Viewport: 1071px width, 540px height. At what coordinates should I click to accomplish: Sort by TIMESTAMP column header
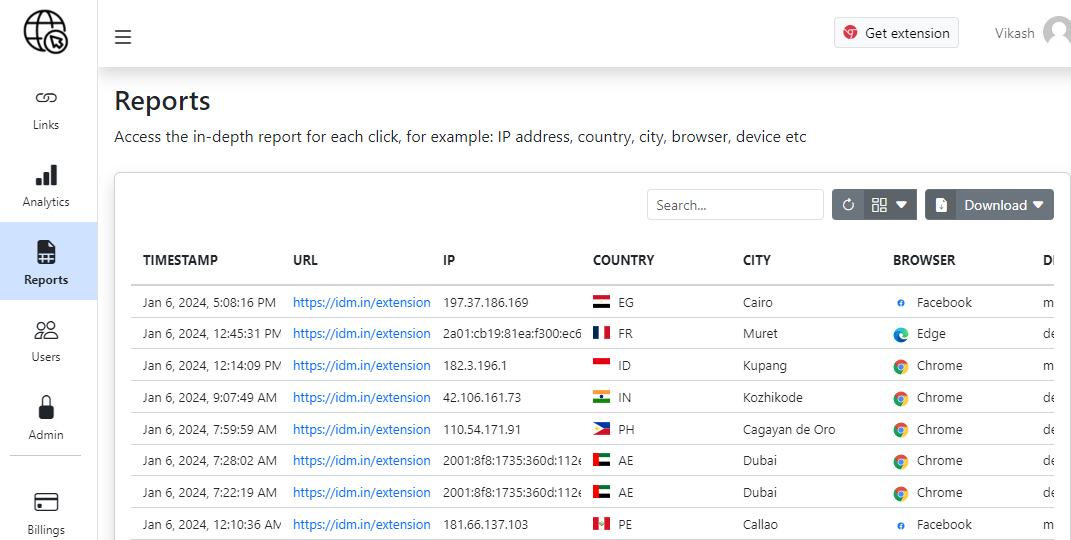click(180, 260)
